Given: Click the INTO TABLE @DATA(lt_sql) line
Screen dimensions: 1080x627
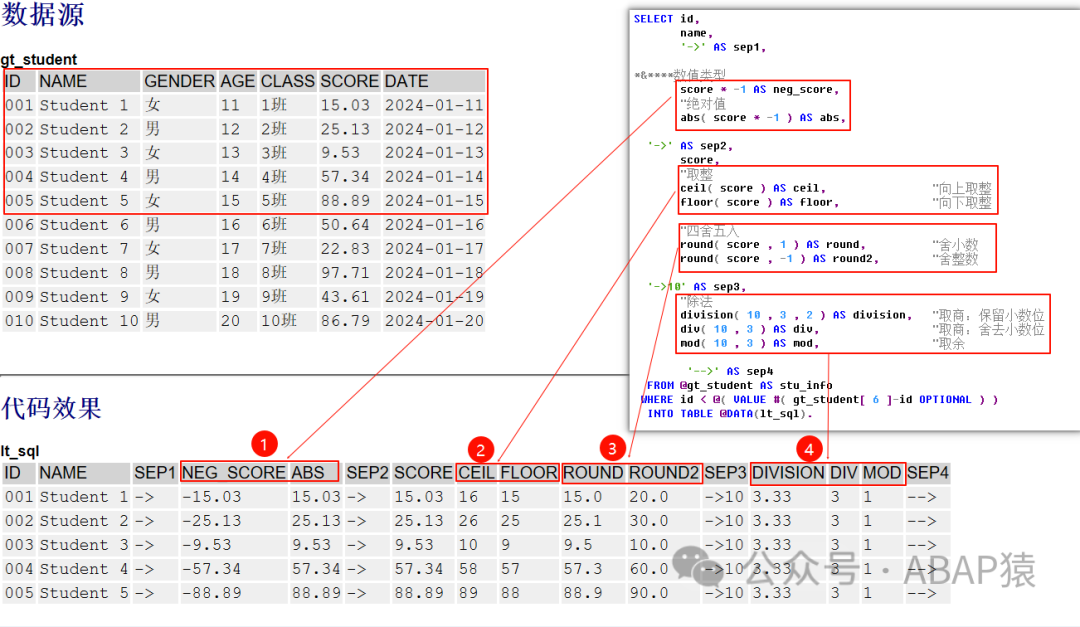Looking at the screenshot, I should [729, 414].
